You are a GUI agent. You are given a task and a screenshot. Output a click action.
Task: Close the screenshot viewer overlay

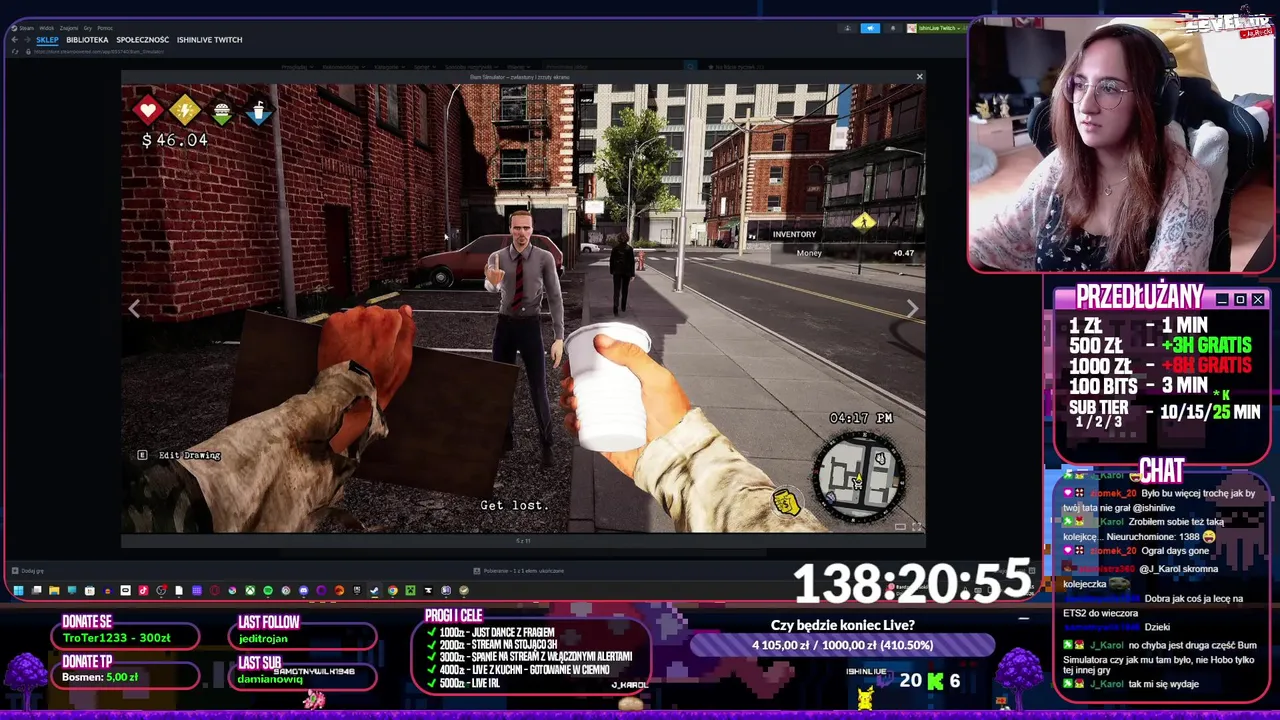(919, 77)
